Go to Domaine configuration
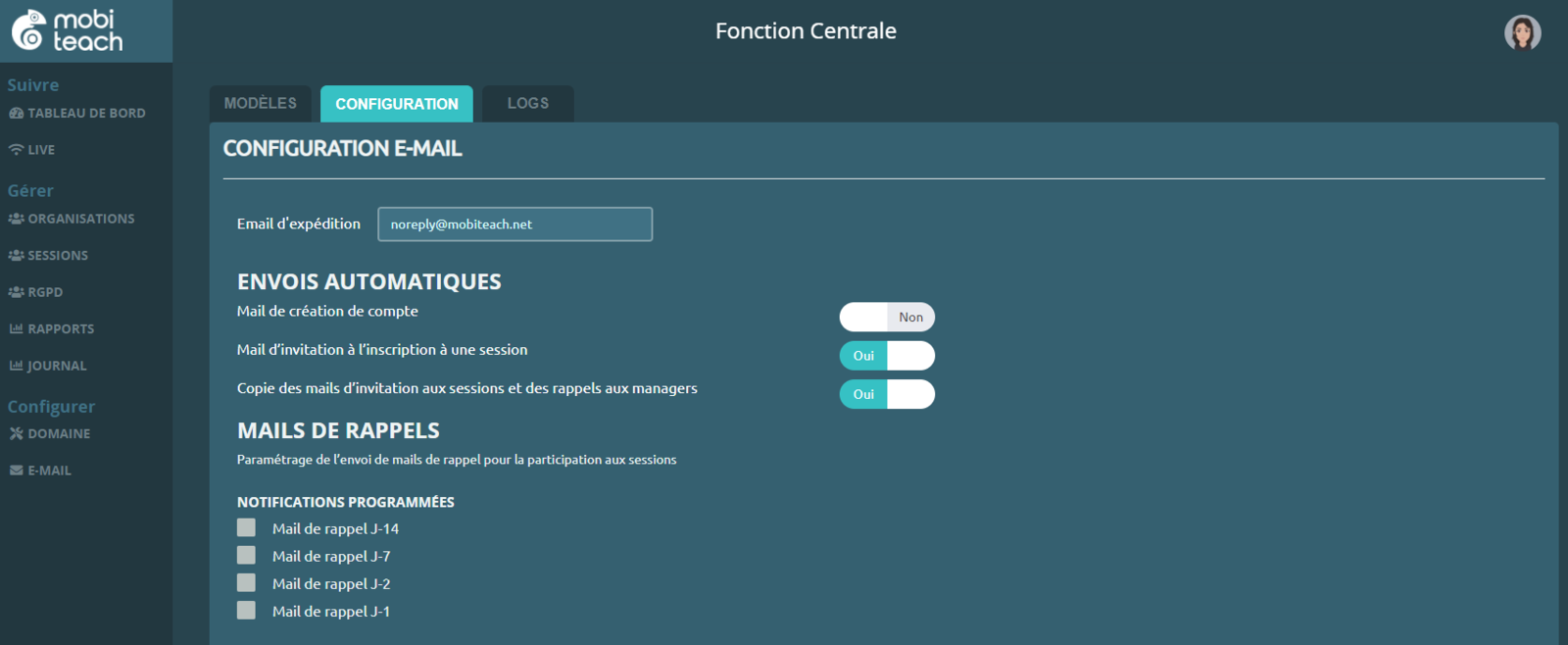 point(50,433)
